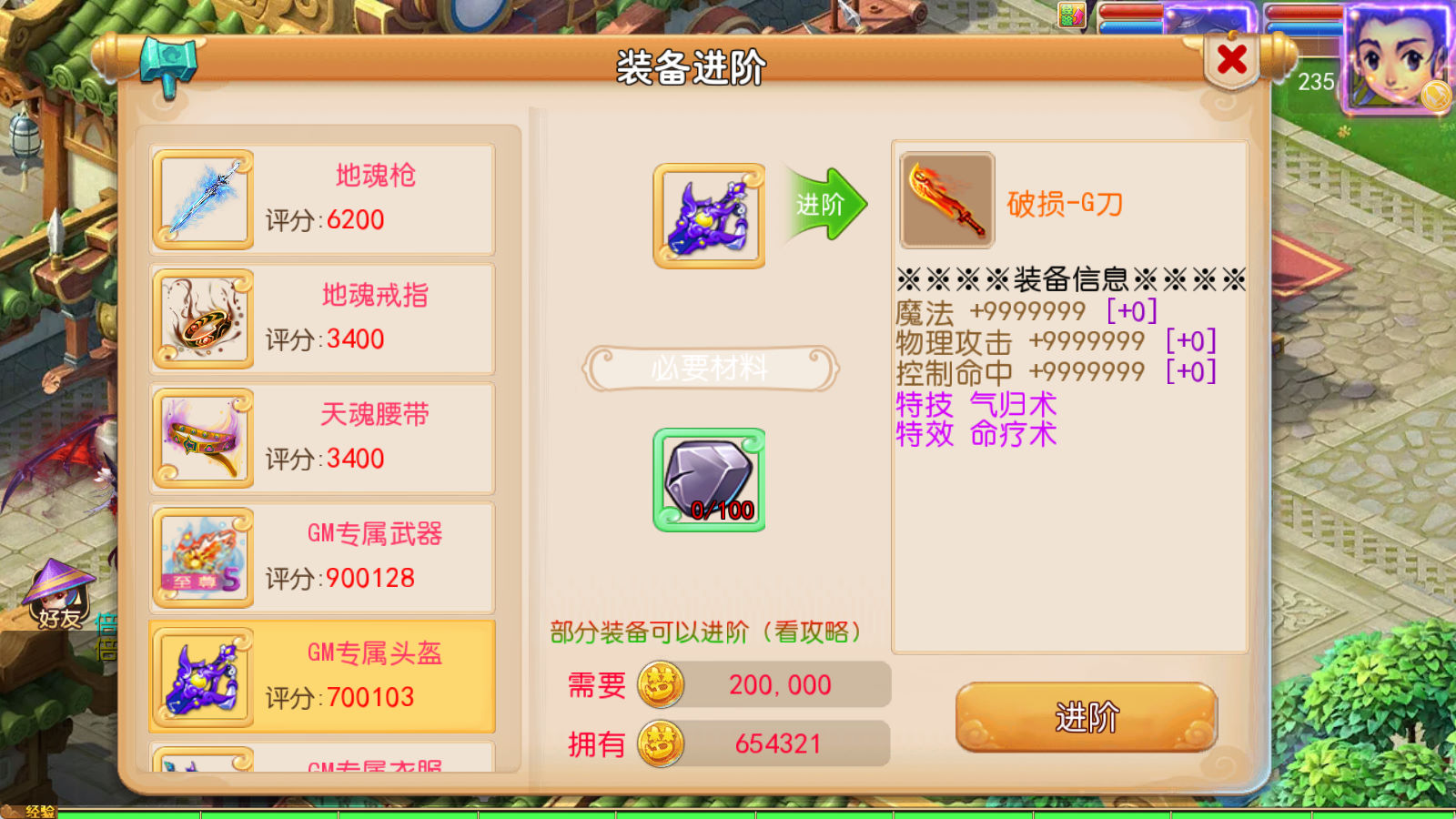Click the gray stone required material icon
The height and width of the screenshot is (819, 1456).
click(x=709, y=480)
